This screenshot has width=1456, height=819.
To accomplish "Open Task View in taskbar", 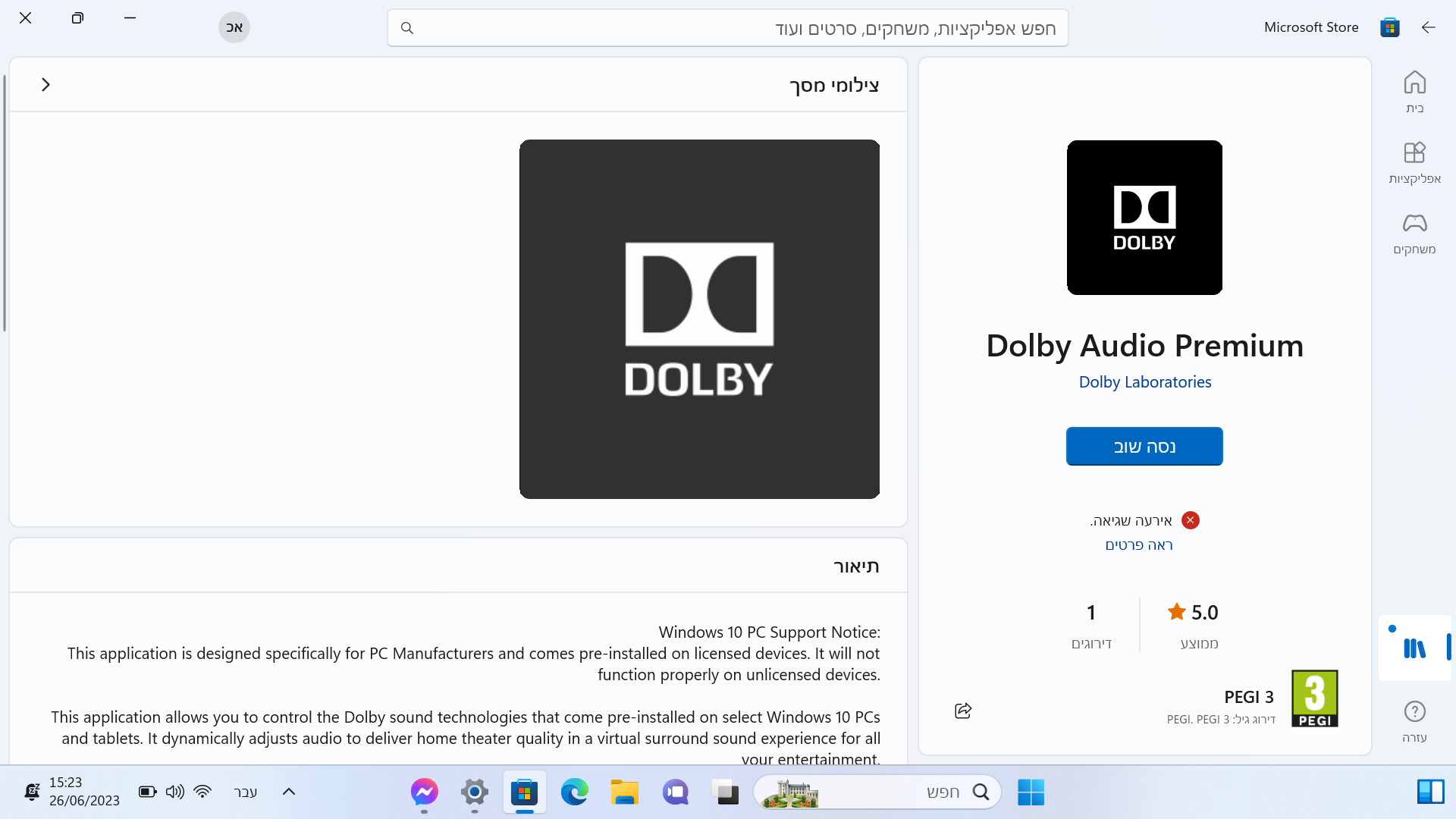I will 726,792.
